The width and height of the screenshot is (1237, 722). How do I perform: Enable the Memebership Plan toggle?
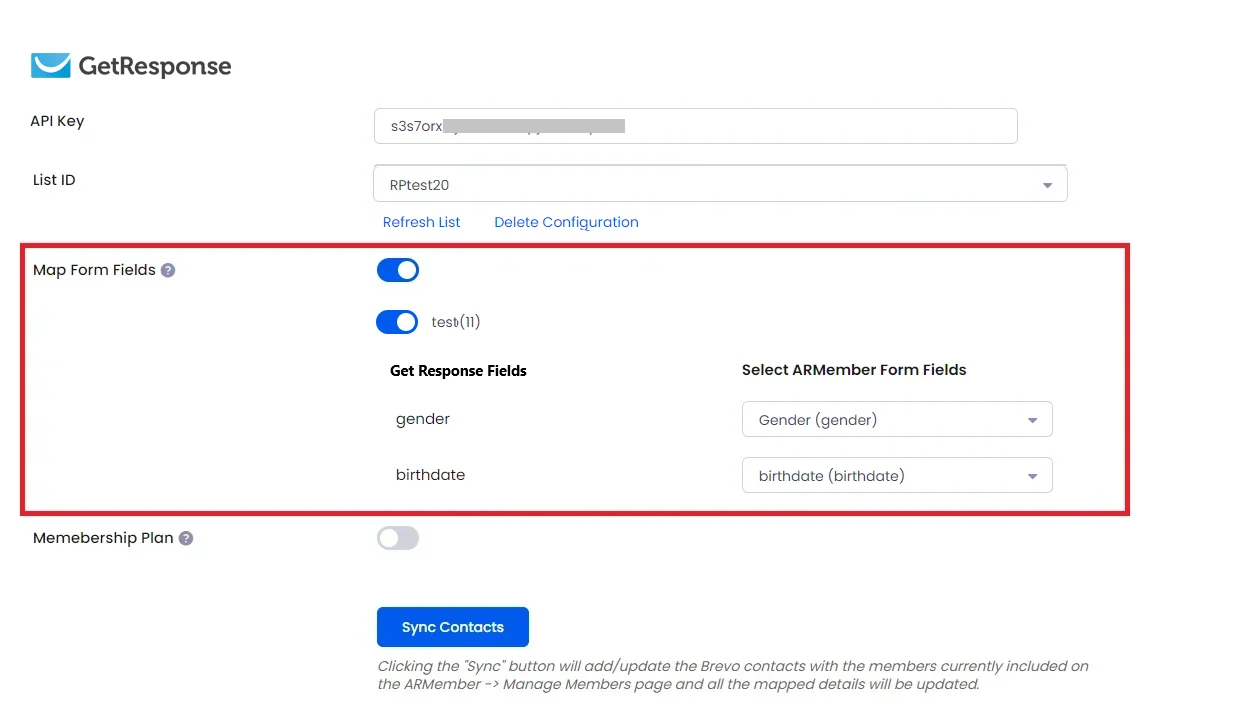coord(398,538)
